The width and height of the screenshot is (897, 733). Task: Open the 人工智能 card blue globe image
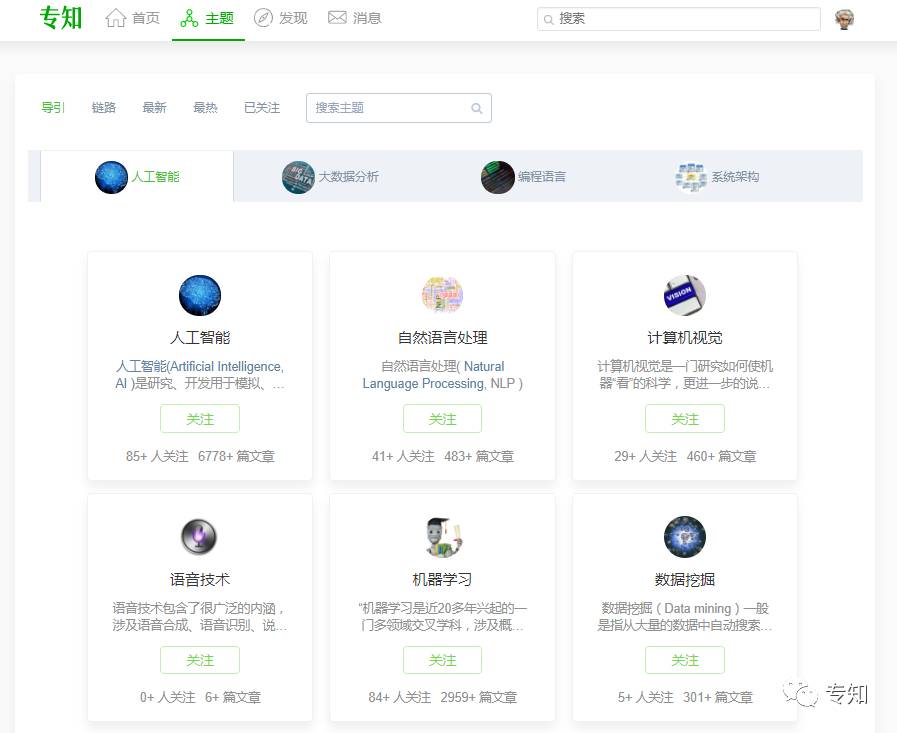[200, 295]
